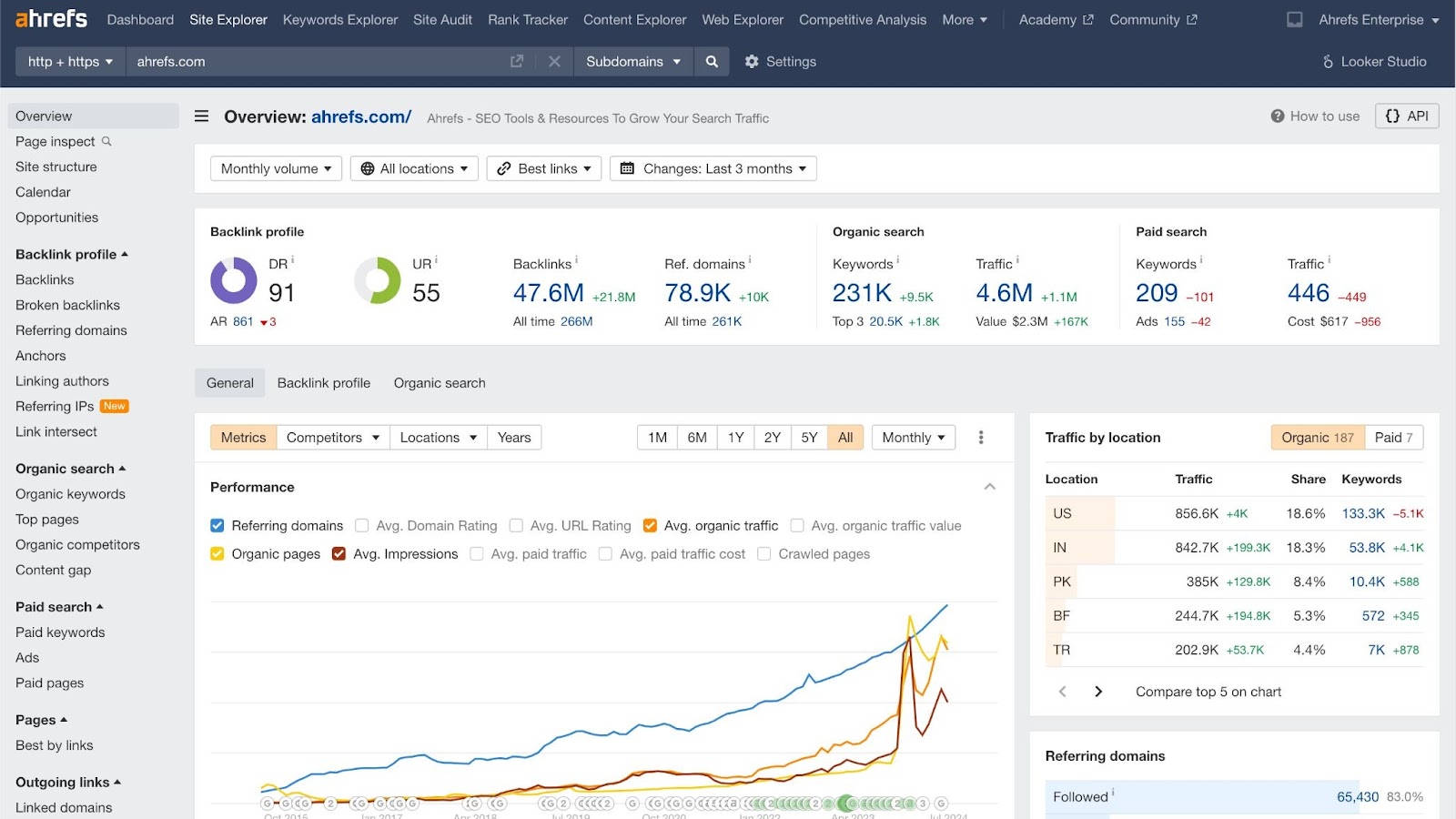
Task: Open the API button
Action: coord(1407,116)
